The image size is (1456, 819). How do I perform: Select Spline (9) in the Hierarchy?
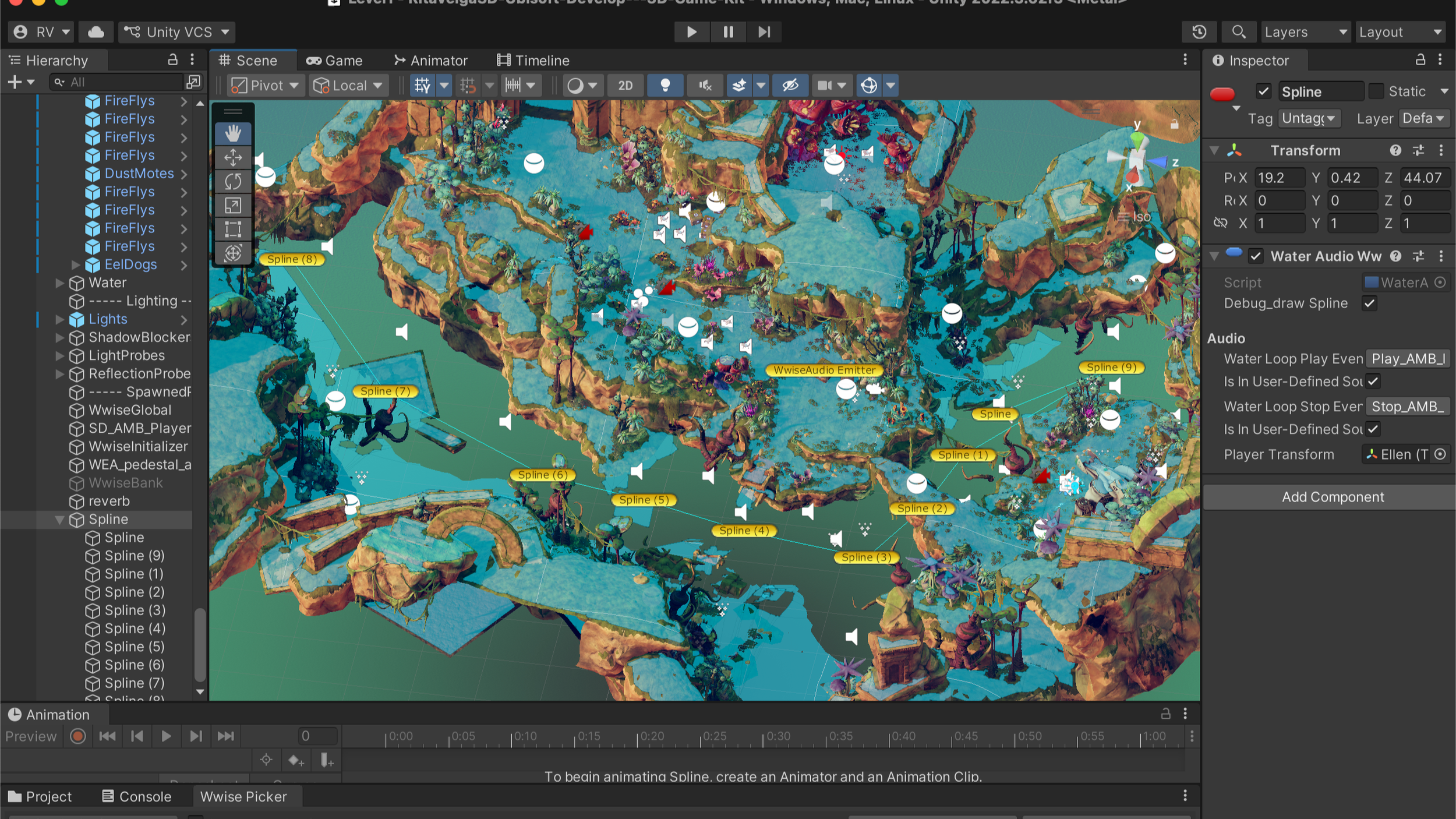coord(135,556)
